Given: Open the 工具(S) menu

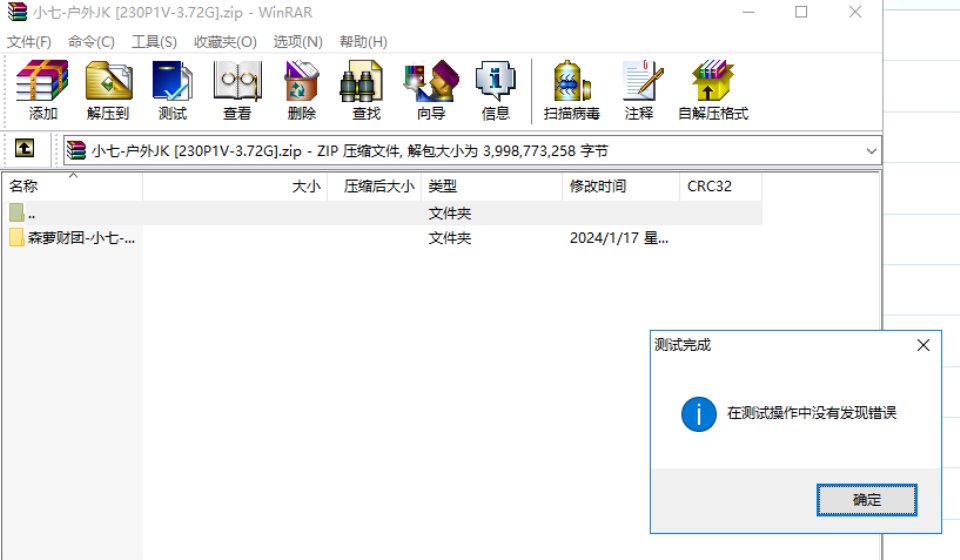Looking at the screenshot, I should coord(154,42).
